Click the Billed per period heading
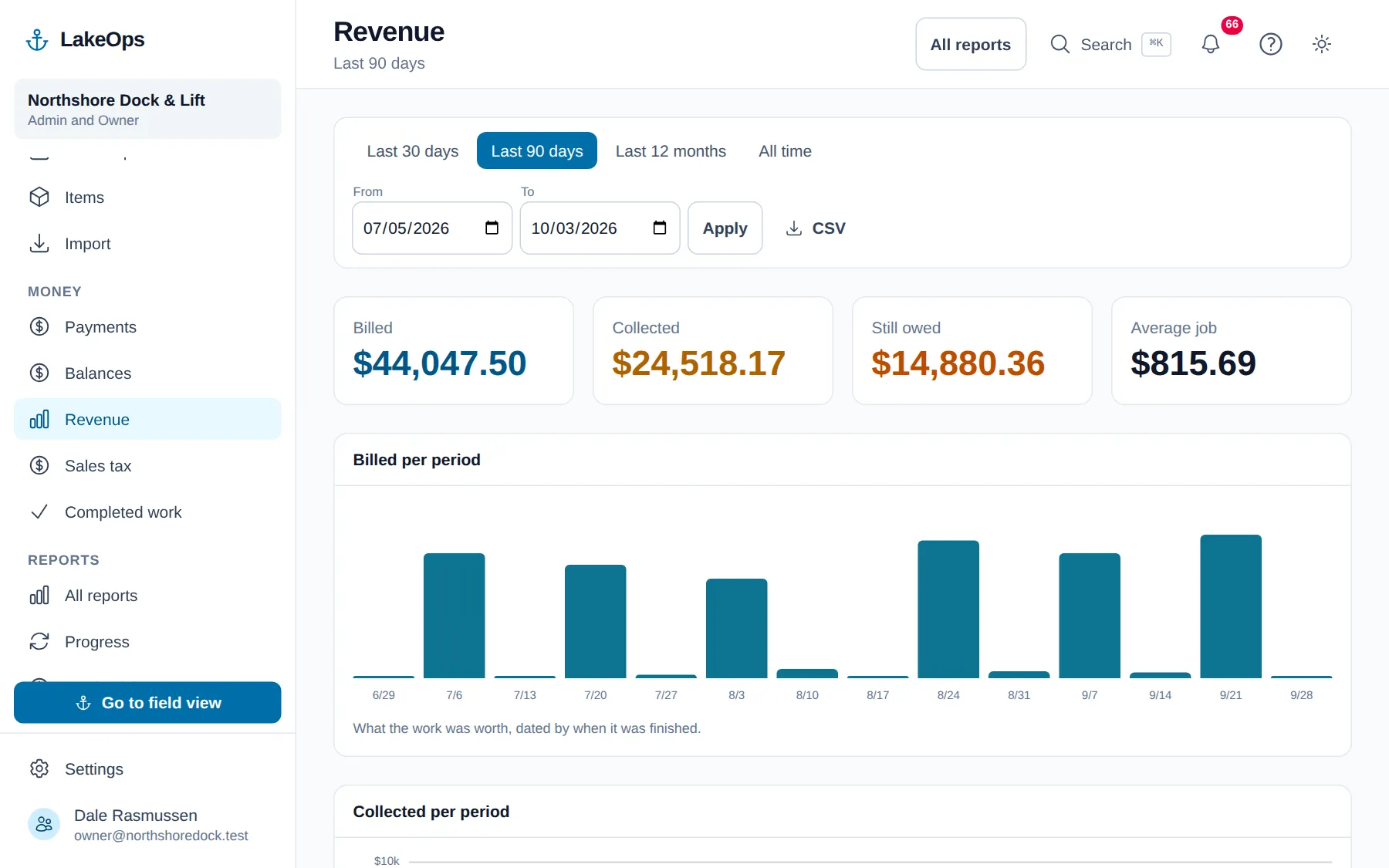1389x868 pixels. pos(417,460)
